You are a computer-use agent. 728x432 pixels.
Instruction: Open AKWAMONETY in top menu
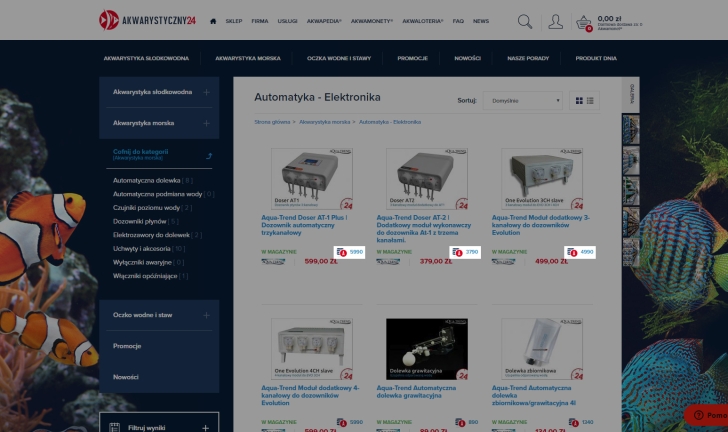tap(372, 21)
